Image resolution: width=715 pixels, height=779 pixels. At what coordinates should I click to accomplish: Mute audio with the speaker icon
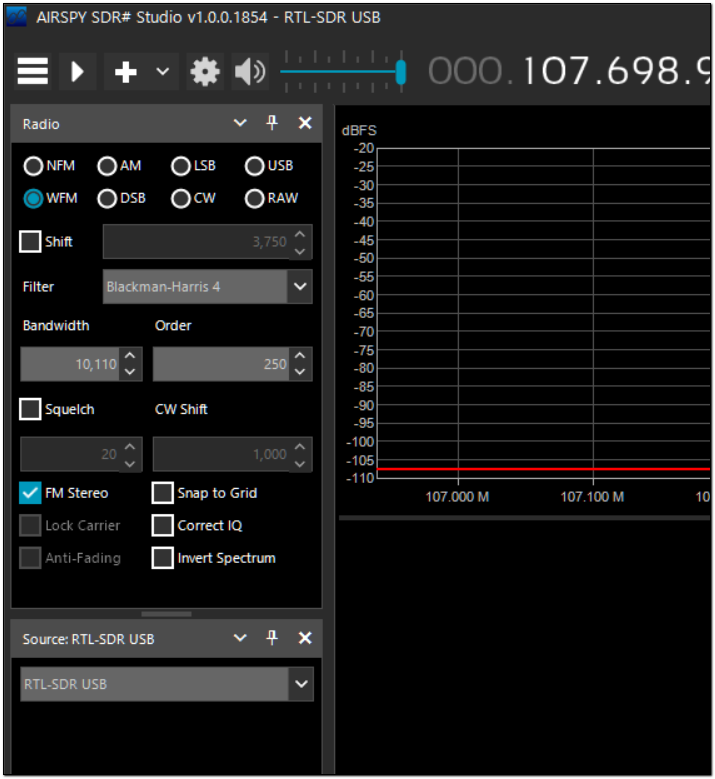pos(250,72)
